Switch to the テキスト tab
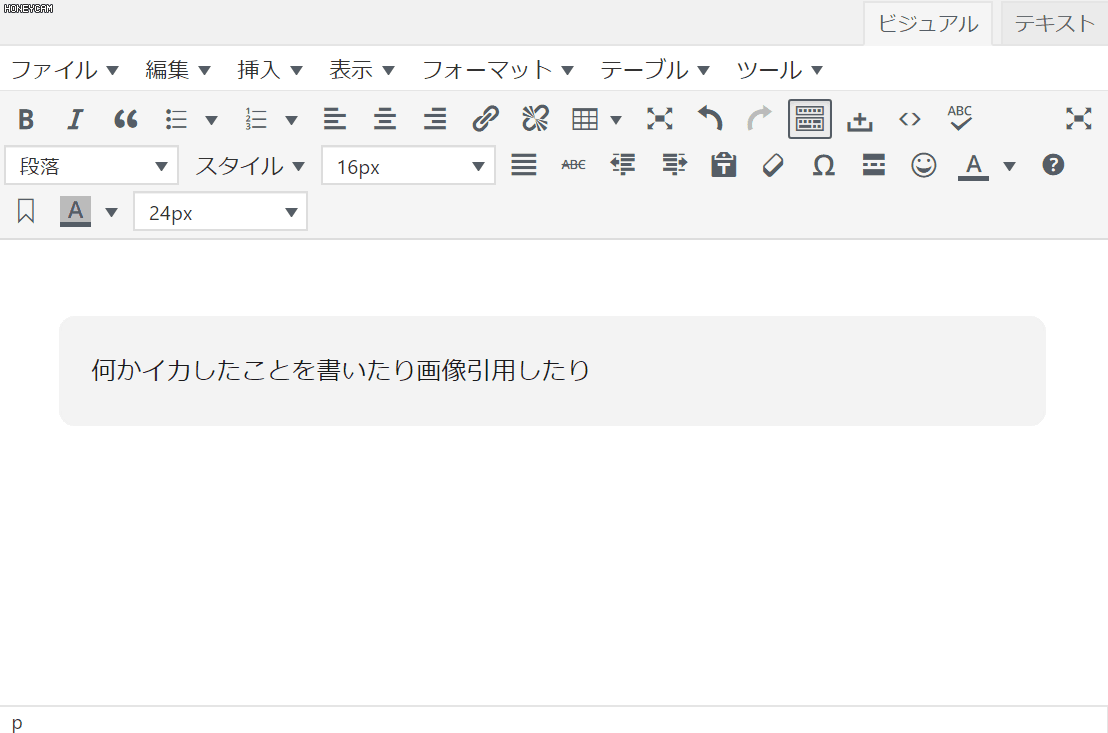The width and height of the screenshot is (1108, 733). coord(1054,23)
